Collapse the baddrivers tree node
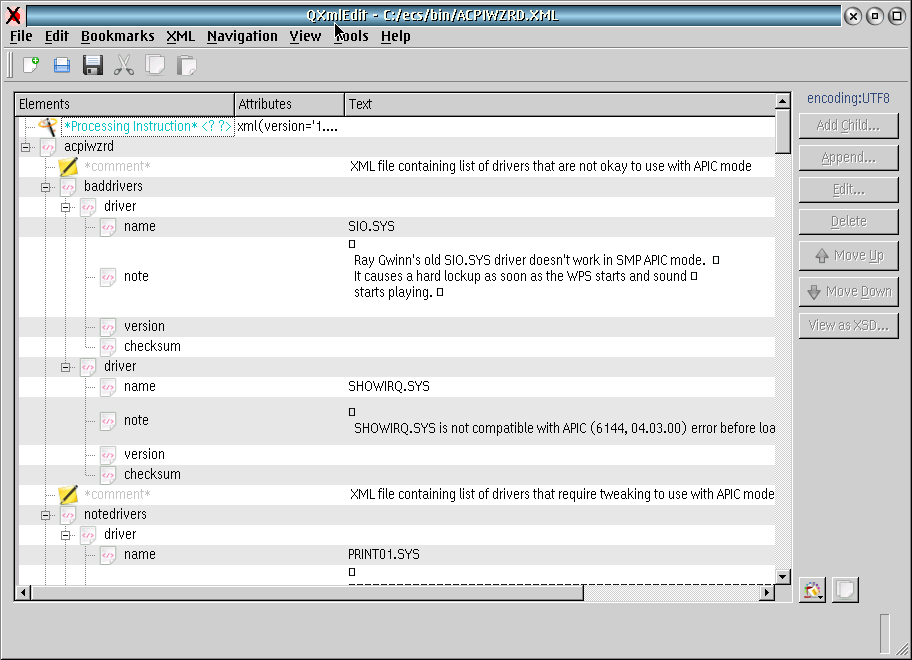Screen dimensions: 912x660 46,187
